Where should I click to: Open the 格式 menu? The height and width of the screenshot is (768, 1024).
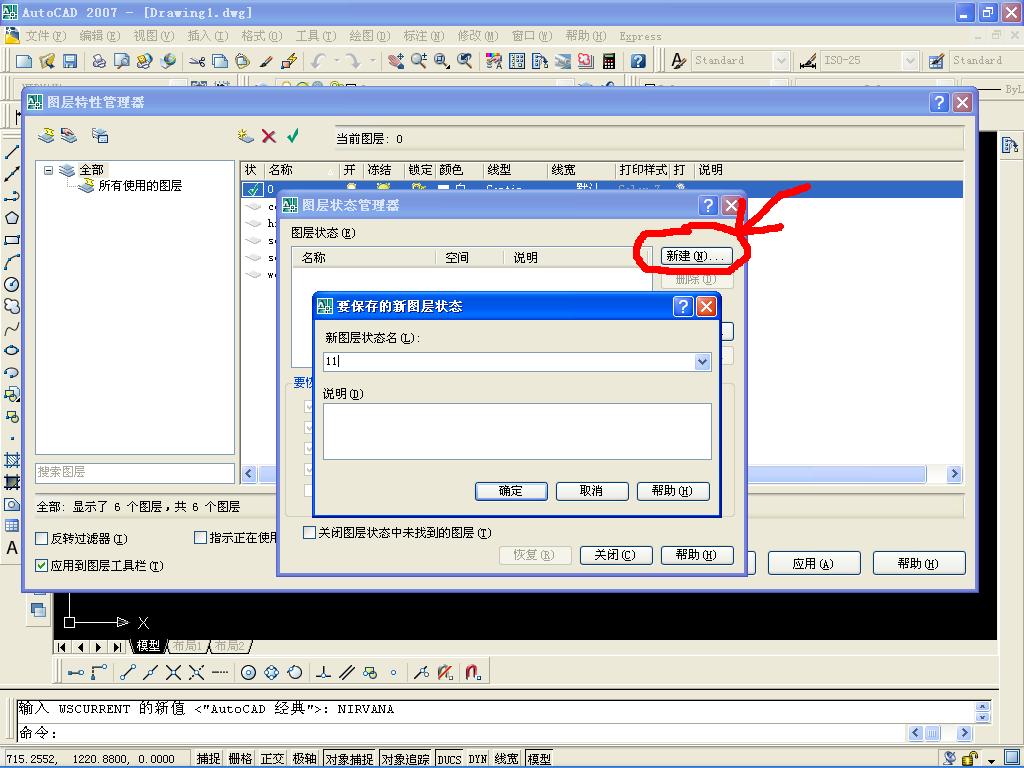click(x=261, y=36)
